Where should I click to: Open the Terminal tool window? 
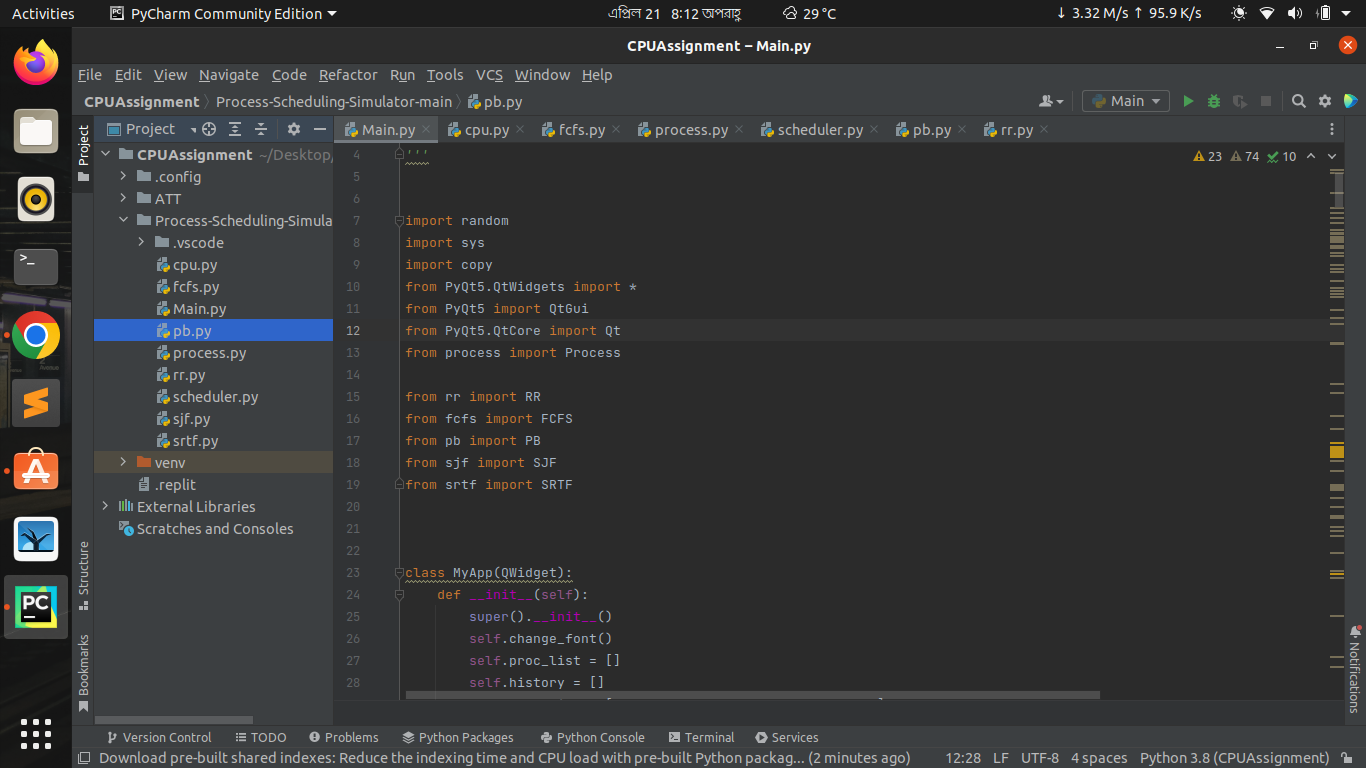[x=701, y=737]
